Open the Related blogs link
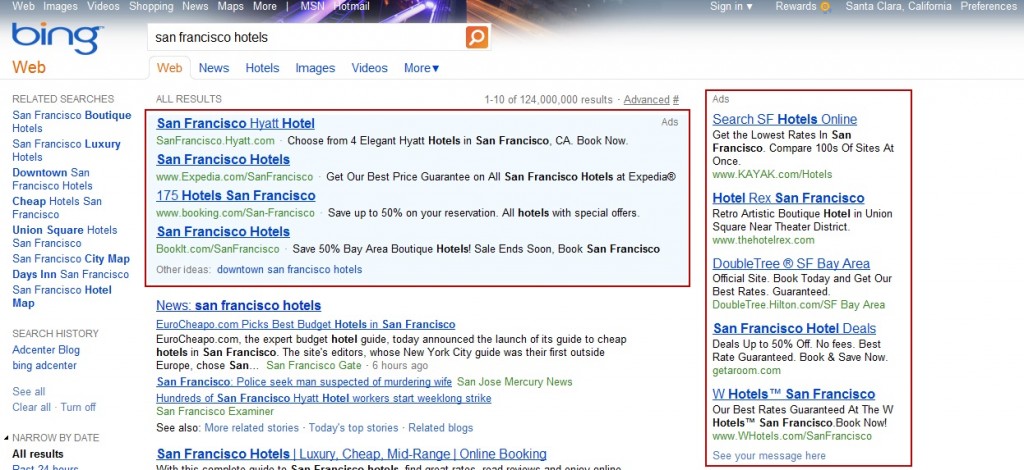1024x470 pixels. [x=440, y=428]
